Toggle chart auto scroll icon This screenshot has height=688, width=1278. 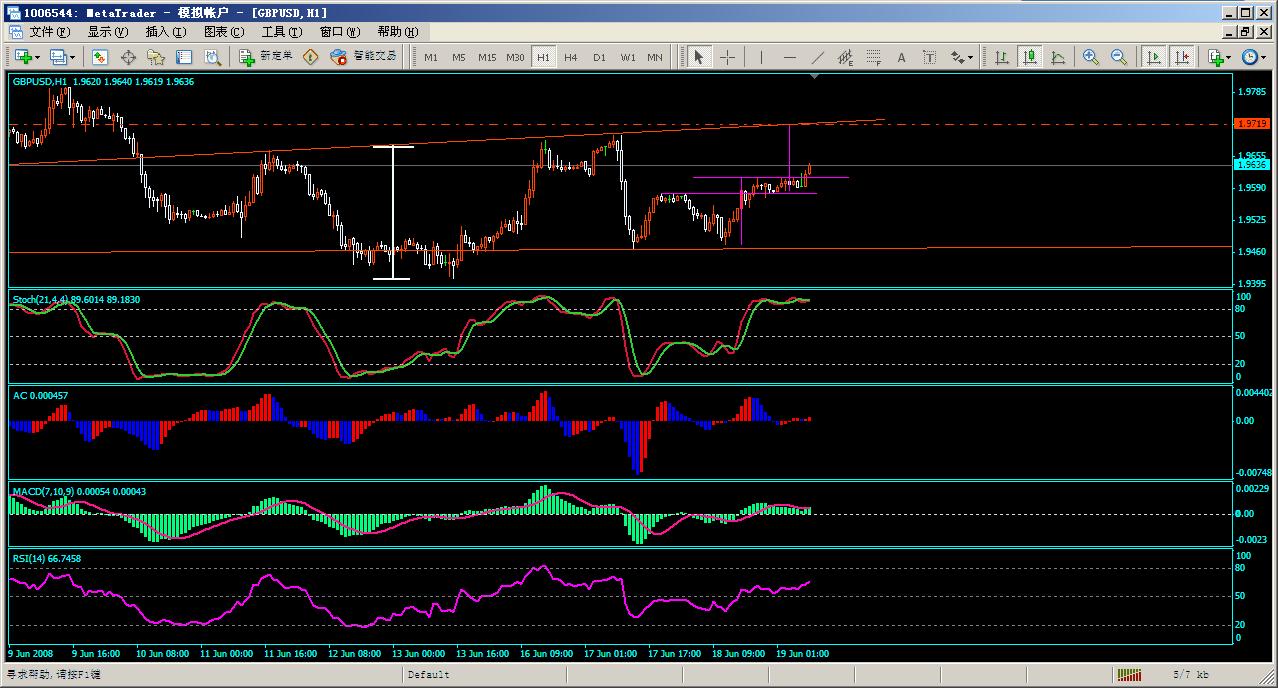(x=1154, y=57)
